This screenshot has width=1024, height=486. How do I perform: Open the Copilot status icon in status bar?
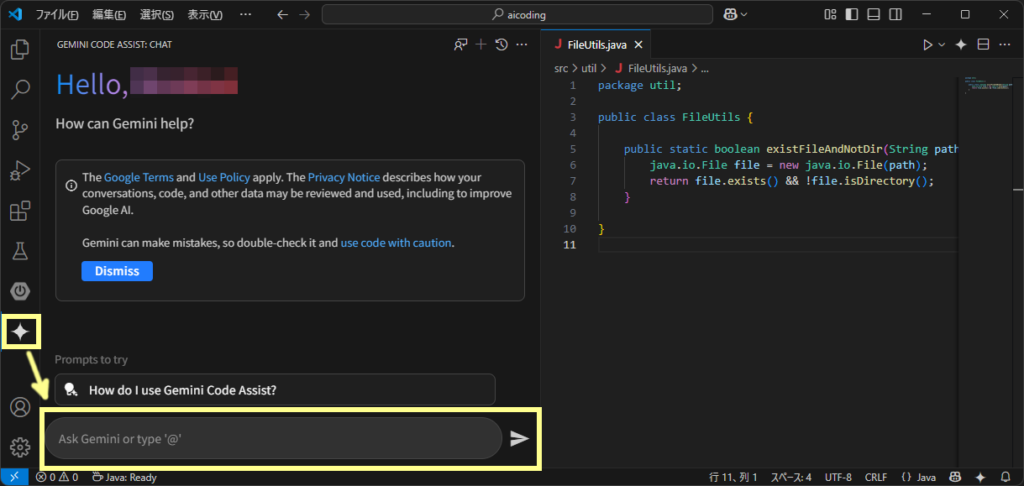coord(955,478)
